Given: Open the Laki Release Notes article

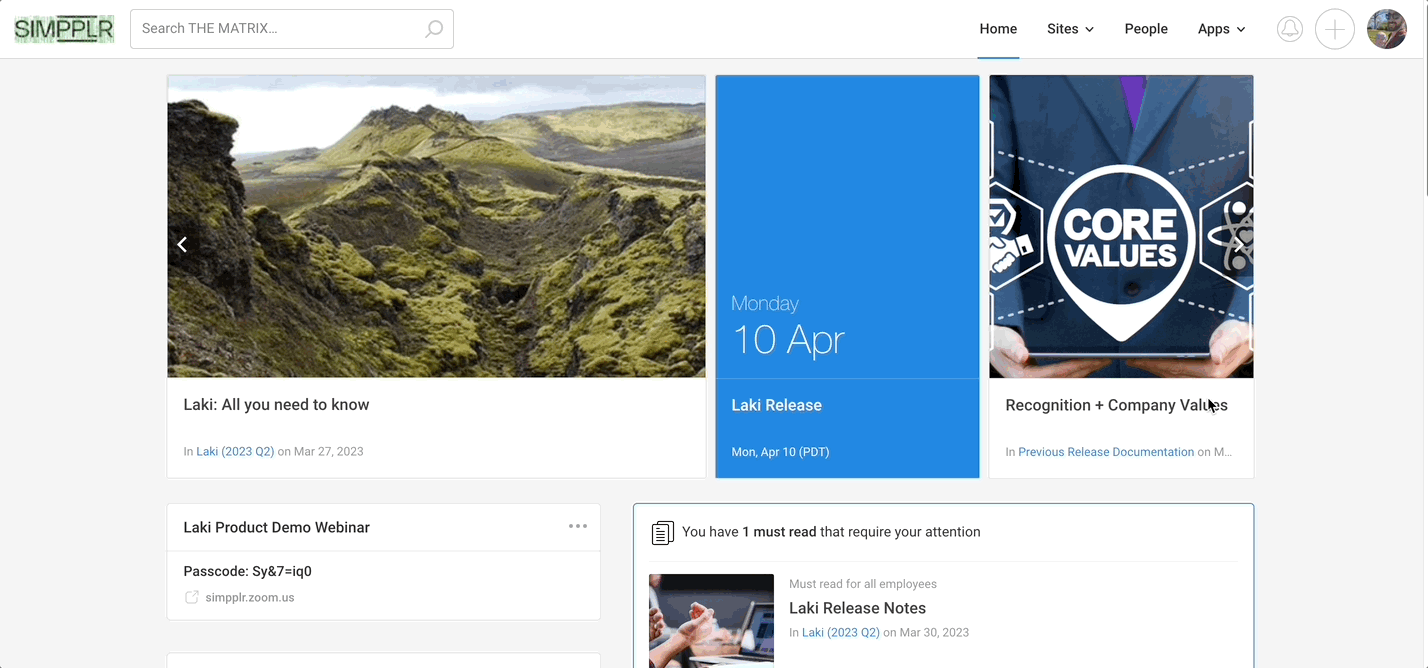Looking at the screenshot, I should pyautogui.click(x=857, y=608).
